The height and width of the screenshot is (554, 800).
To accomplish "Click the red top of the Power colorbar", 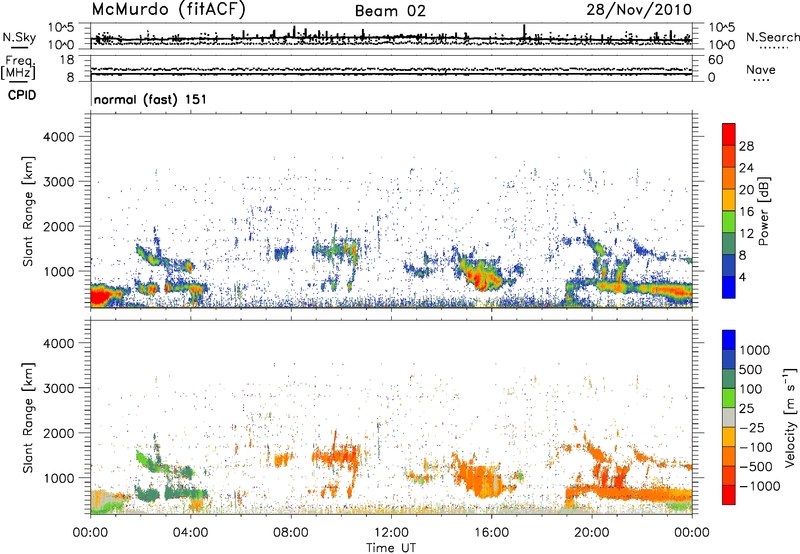I will pyautogui.click(x=729, y=134).
